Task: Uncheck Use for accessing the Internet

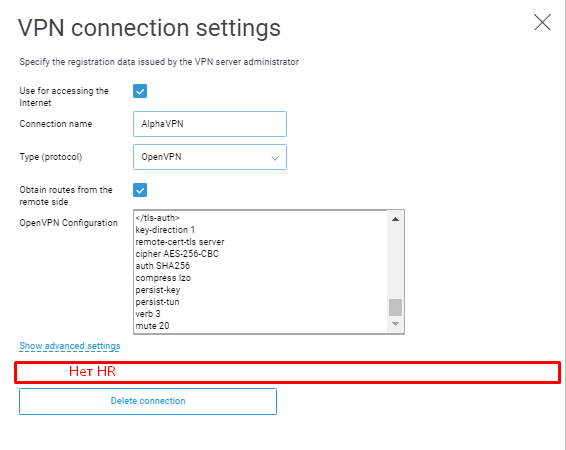Action: (140, 91)
